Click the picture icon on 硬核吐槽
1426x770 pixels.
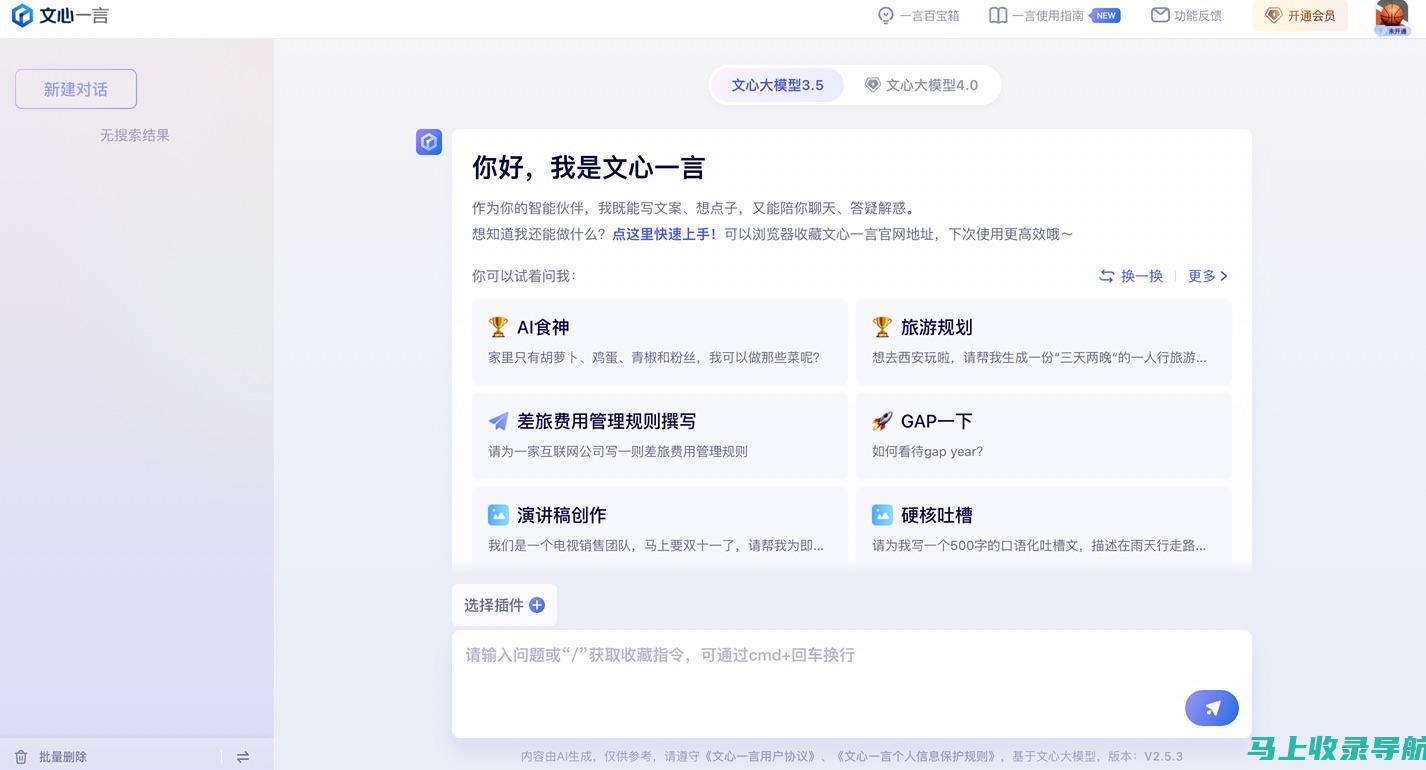[882, 515]
